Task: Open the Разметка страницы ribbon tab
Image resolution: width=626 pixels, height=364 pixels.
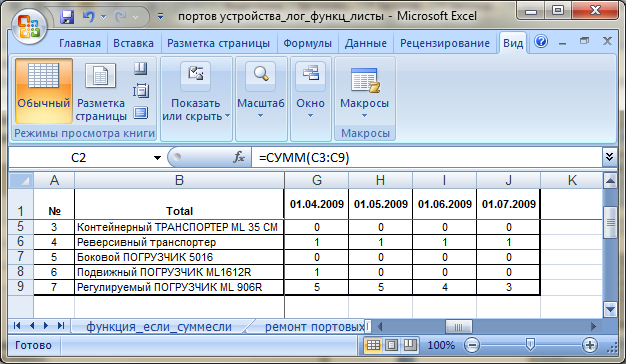Action: pos(218,43)
